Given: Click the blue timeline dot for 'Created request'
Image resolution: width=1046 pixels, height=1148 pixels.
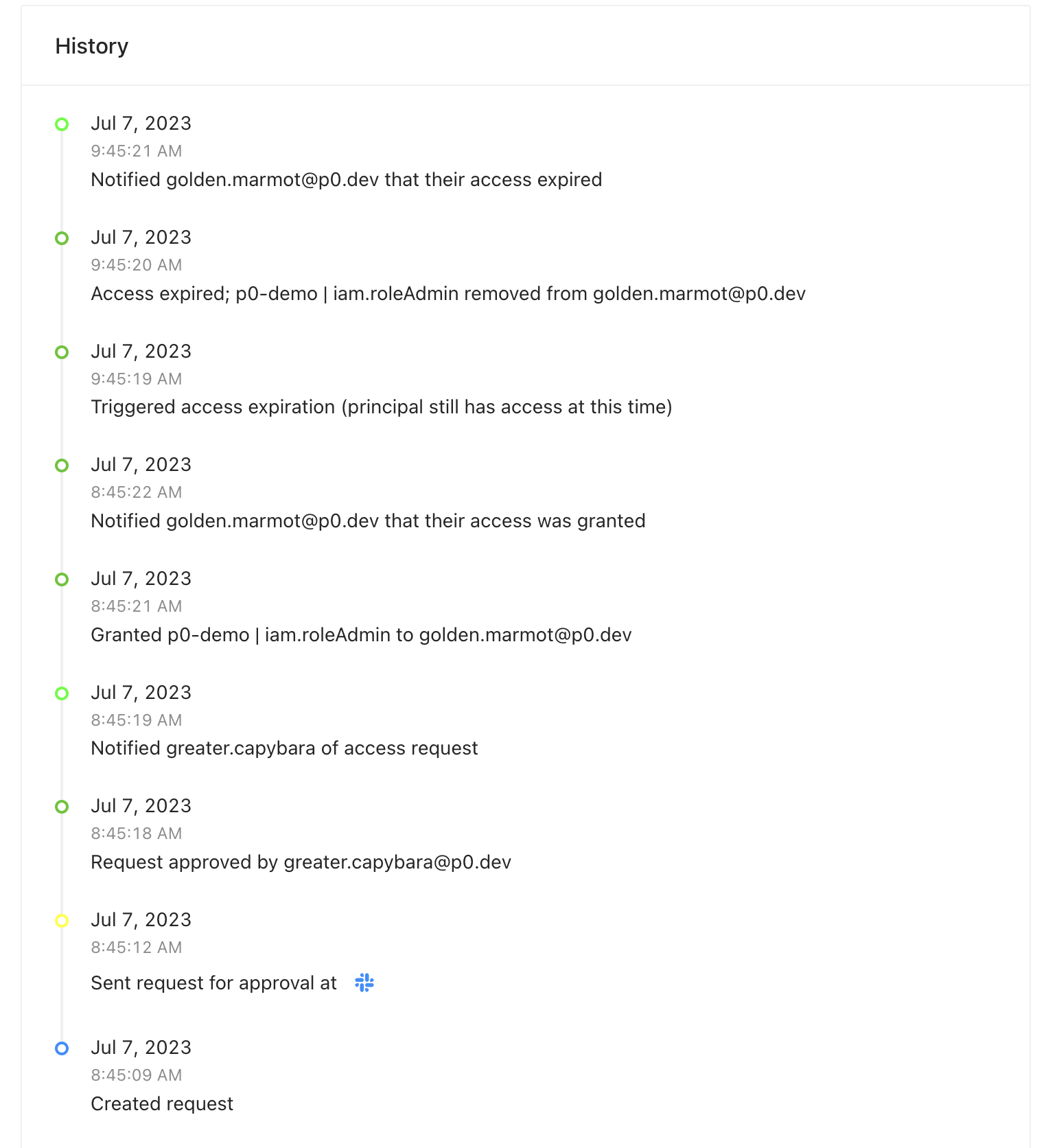Looking at the screenshot, I should pyautogui.click(x=62, y=1048).
